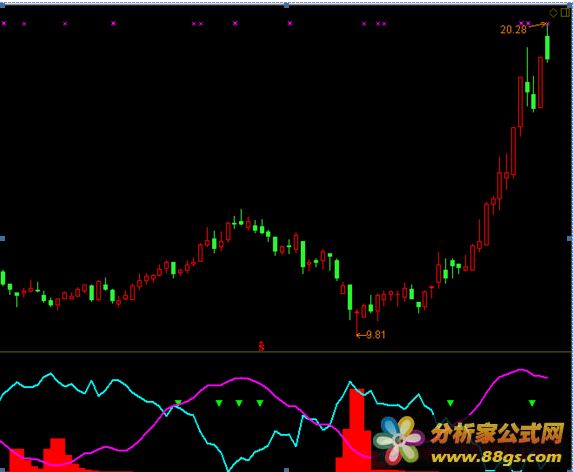Click the left-edge blue selection handle
This screenshot has width=573, height=472.
coord(2,239)
